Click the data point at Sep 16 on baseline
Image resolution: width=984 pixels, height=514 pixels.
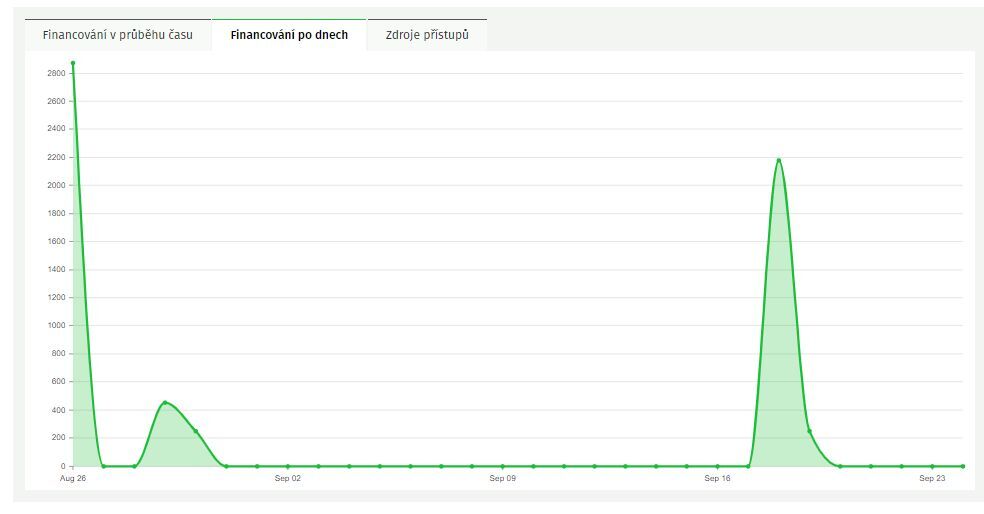[x=717, y=466]
